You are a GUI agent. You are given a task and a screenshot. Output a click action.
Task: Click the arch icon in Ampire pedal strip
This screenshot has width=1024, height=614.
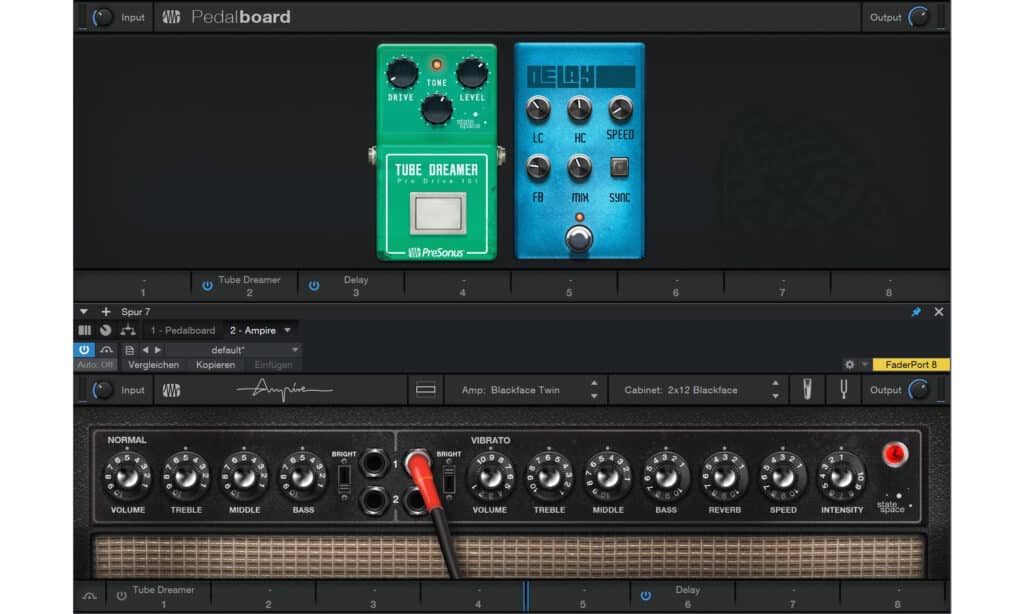[x=89, y=596]
